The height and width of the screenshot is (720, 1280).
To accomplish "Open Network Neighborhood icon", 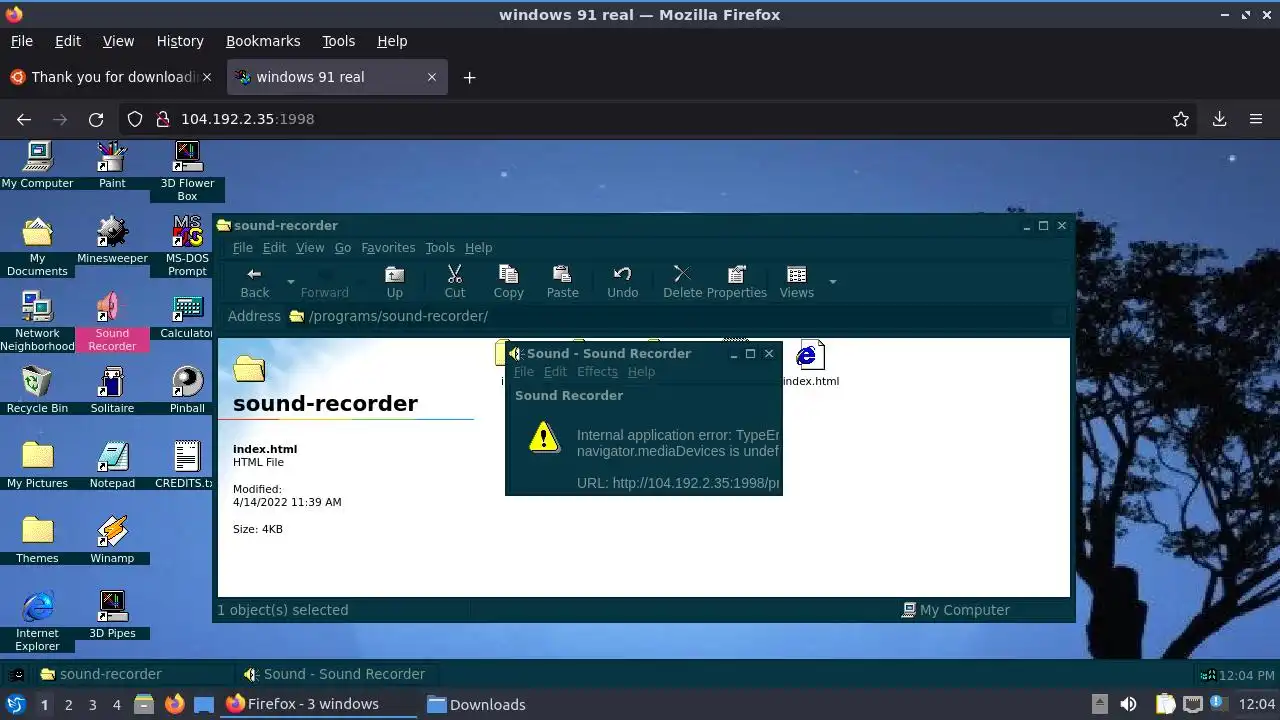I will pyautogui.click(x=37, y=321).
